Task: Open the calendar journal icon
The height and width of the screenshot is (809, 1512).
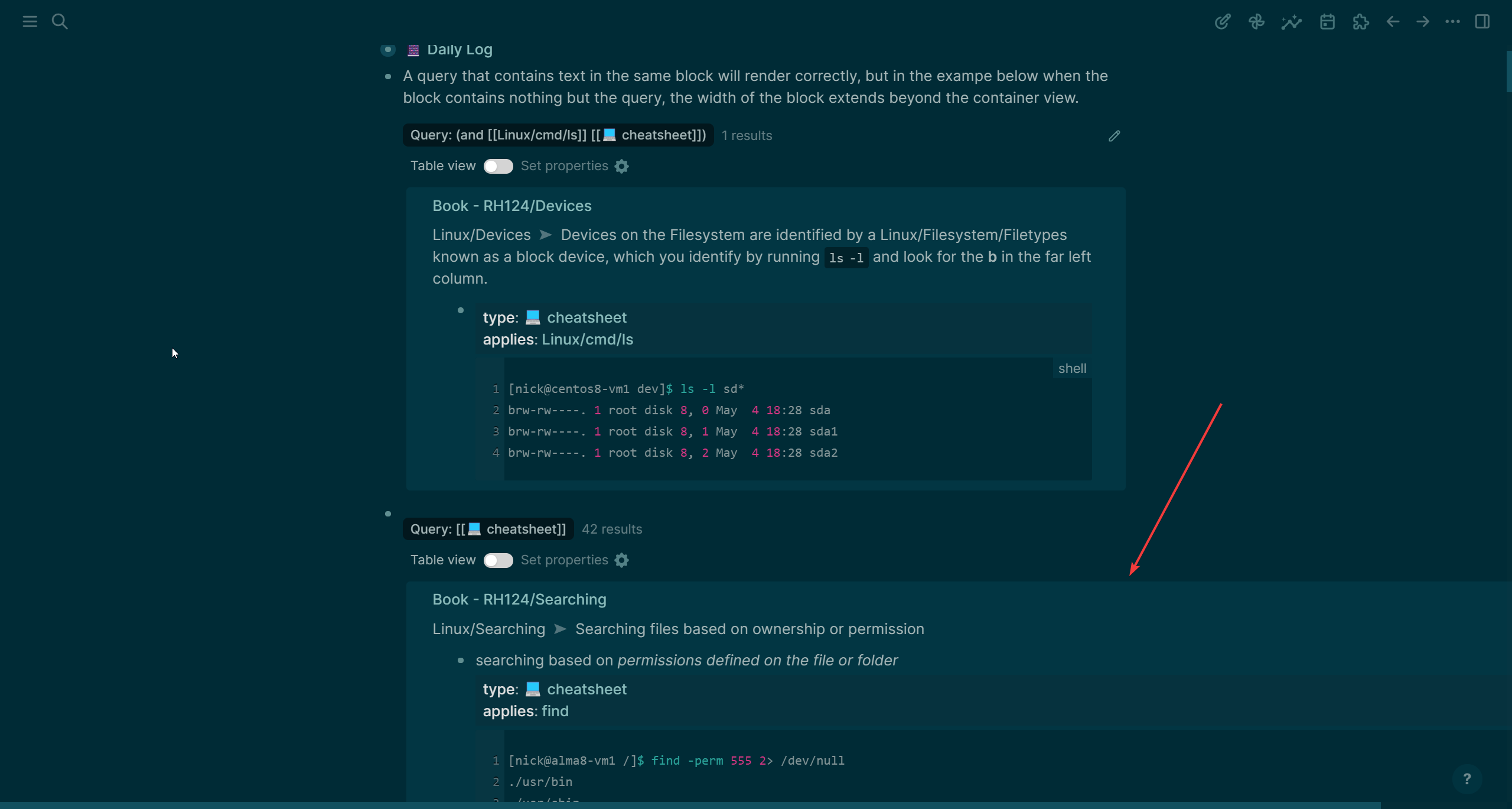Action: (1327, 21)
